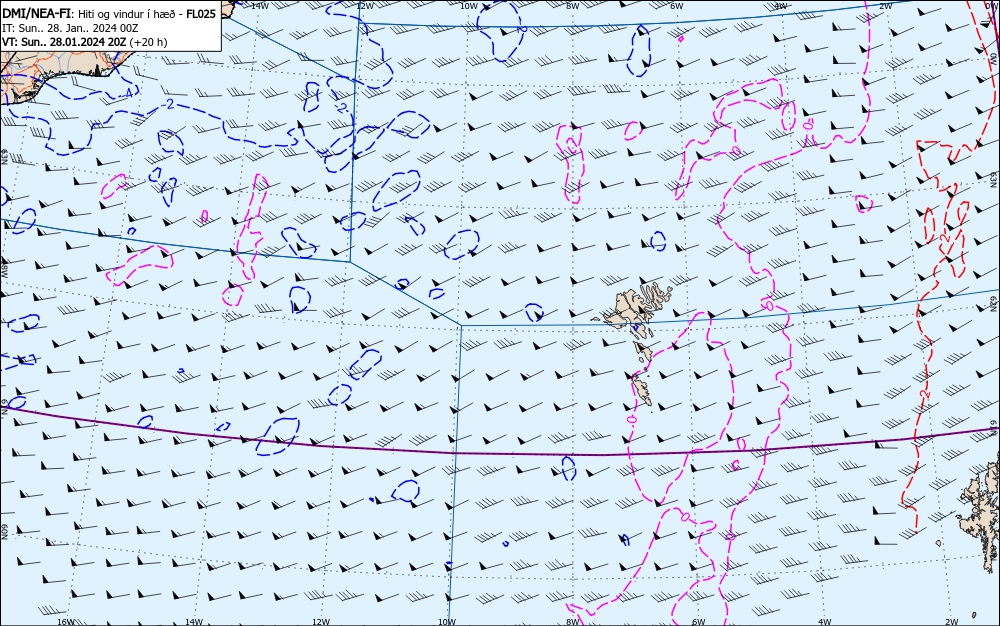
Task: Click the '14W' label on the top axis
Action: tap(259, 6)
